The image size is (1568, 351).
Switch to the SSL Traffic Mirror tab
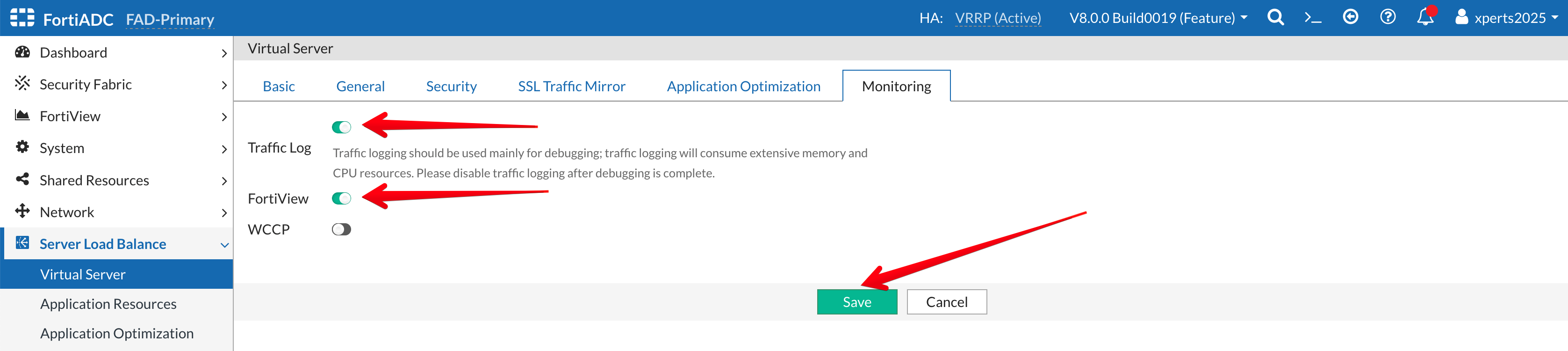tap(571, 87)
